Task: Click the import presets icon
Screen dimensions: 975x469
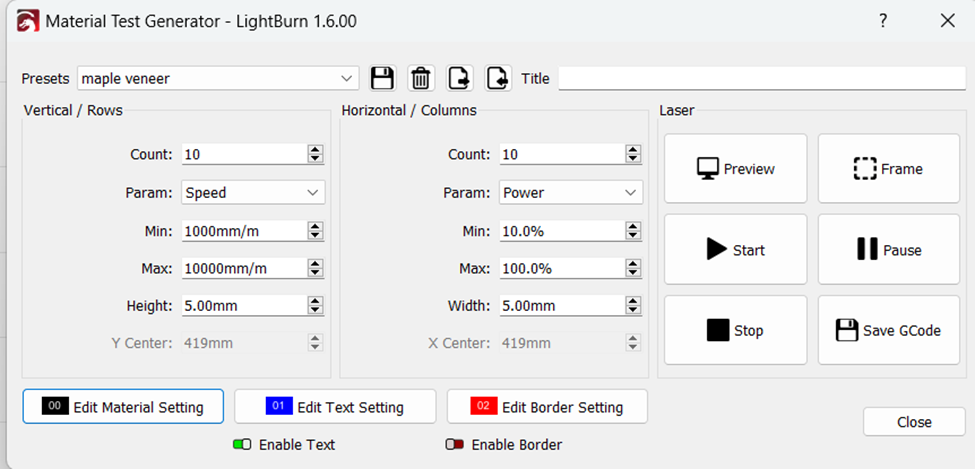Action: click(498, 79)
